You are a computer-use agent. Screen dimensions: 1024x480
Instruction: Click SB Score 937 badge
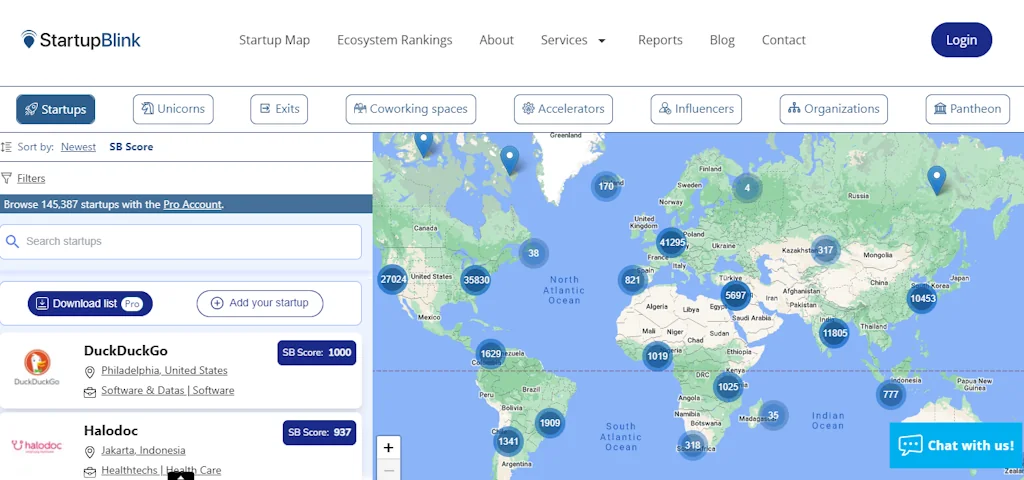(x=319, y=432)
